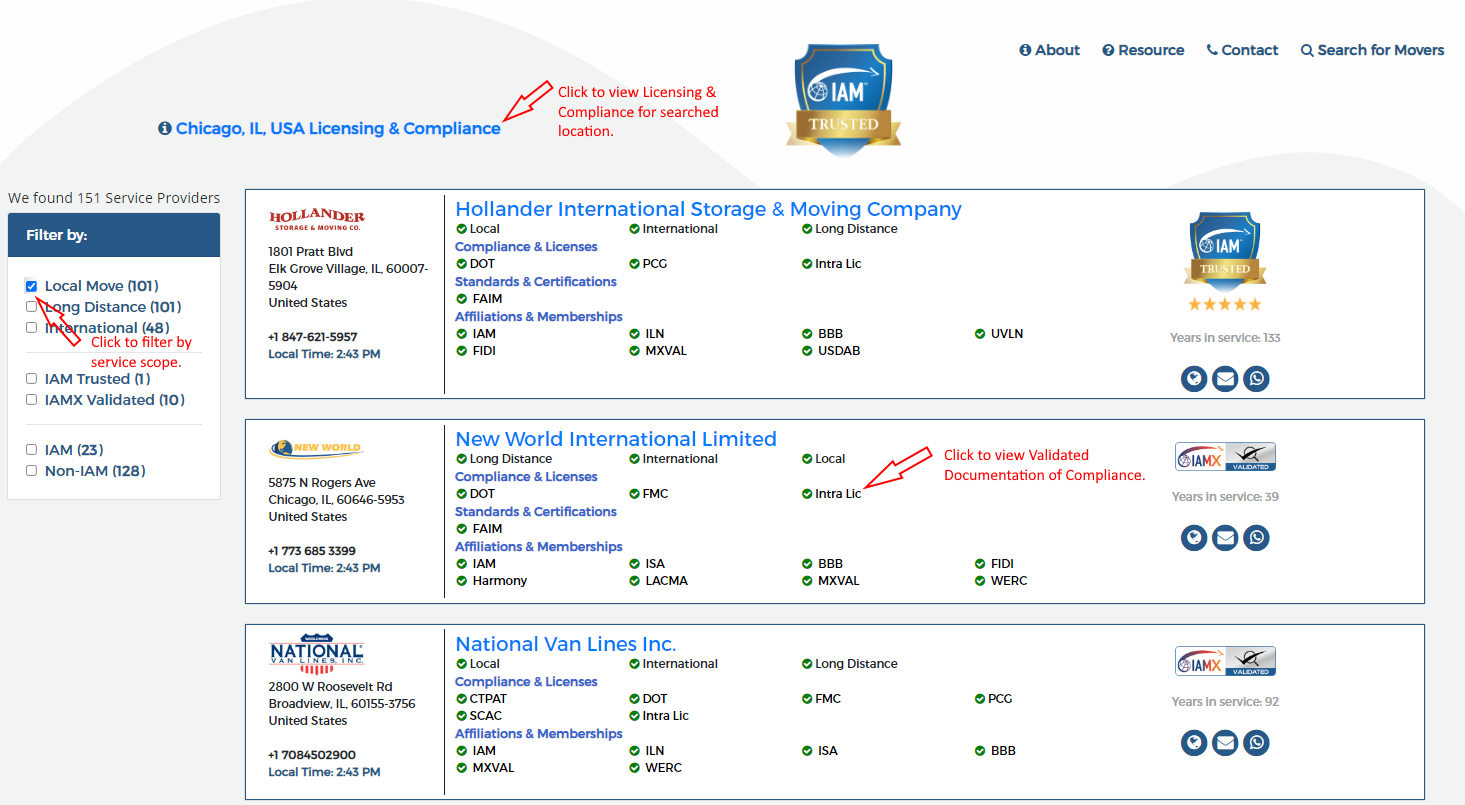
Task: Click the green check beside National Van Lines' CTPAT
Action: 461,699
